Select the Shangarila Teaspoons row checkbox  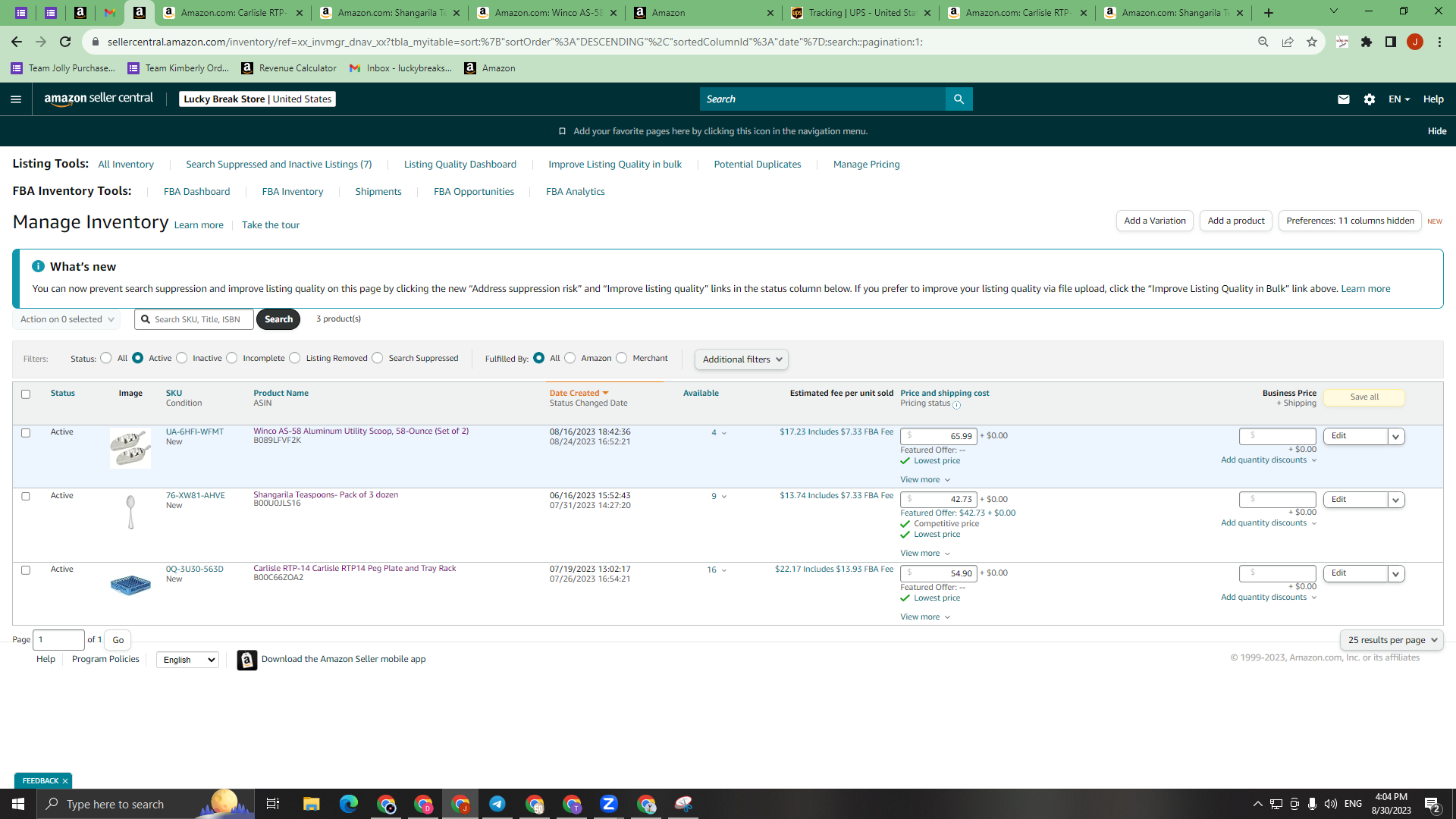(26, 497)
